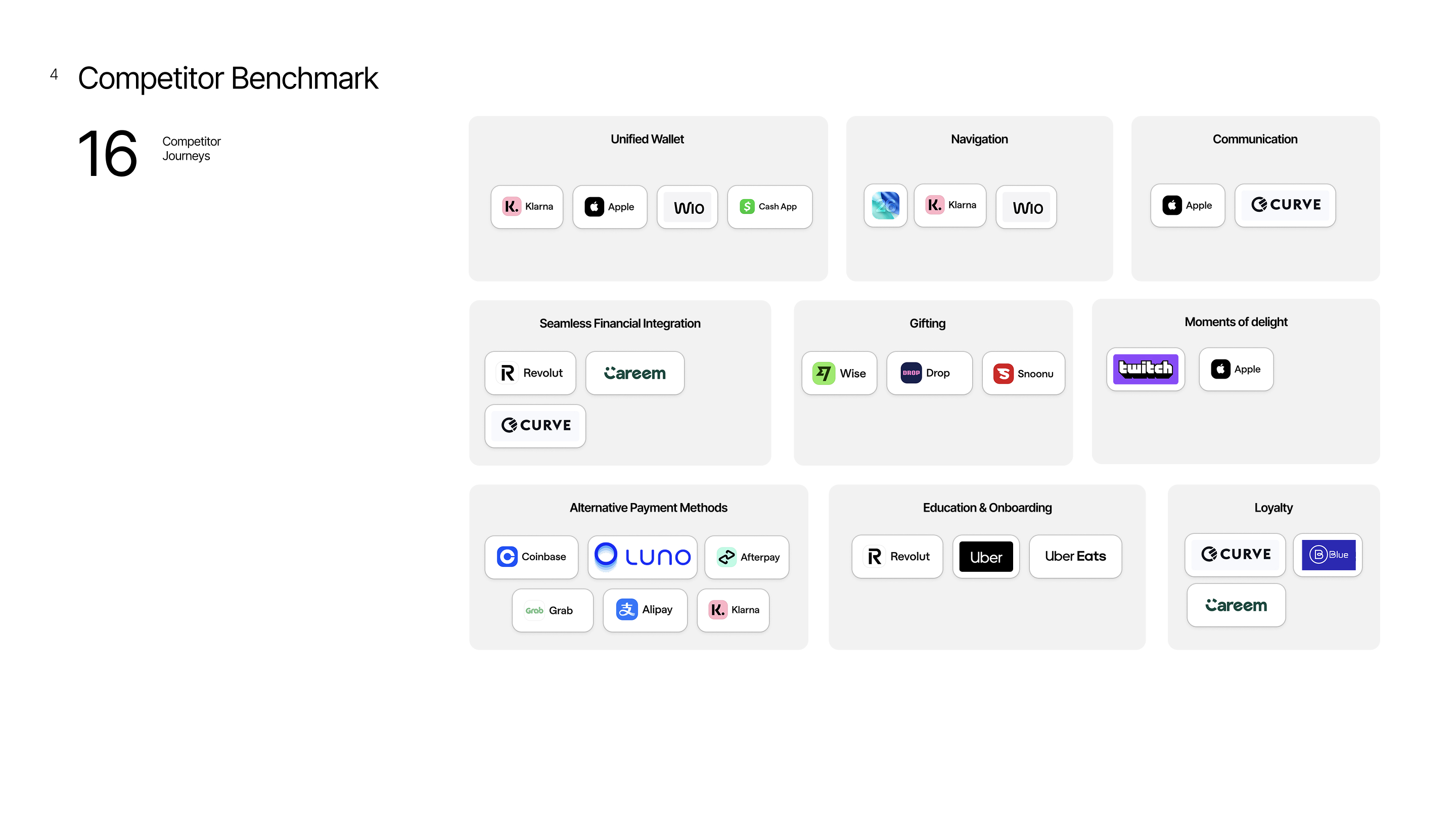Choose the Afterpay chip
Viewport: 1456px width, 819px height.
[747, 557]
